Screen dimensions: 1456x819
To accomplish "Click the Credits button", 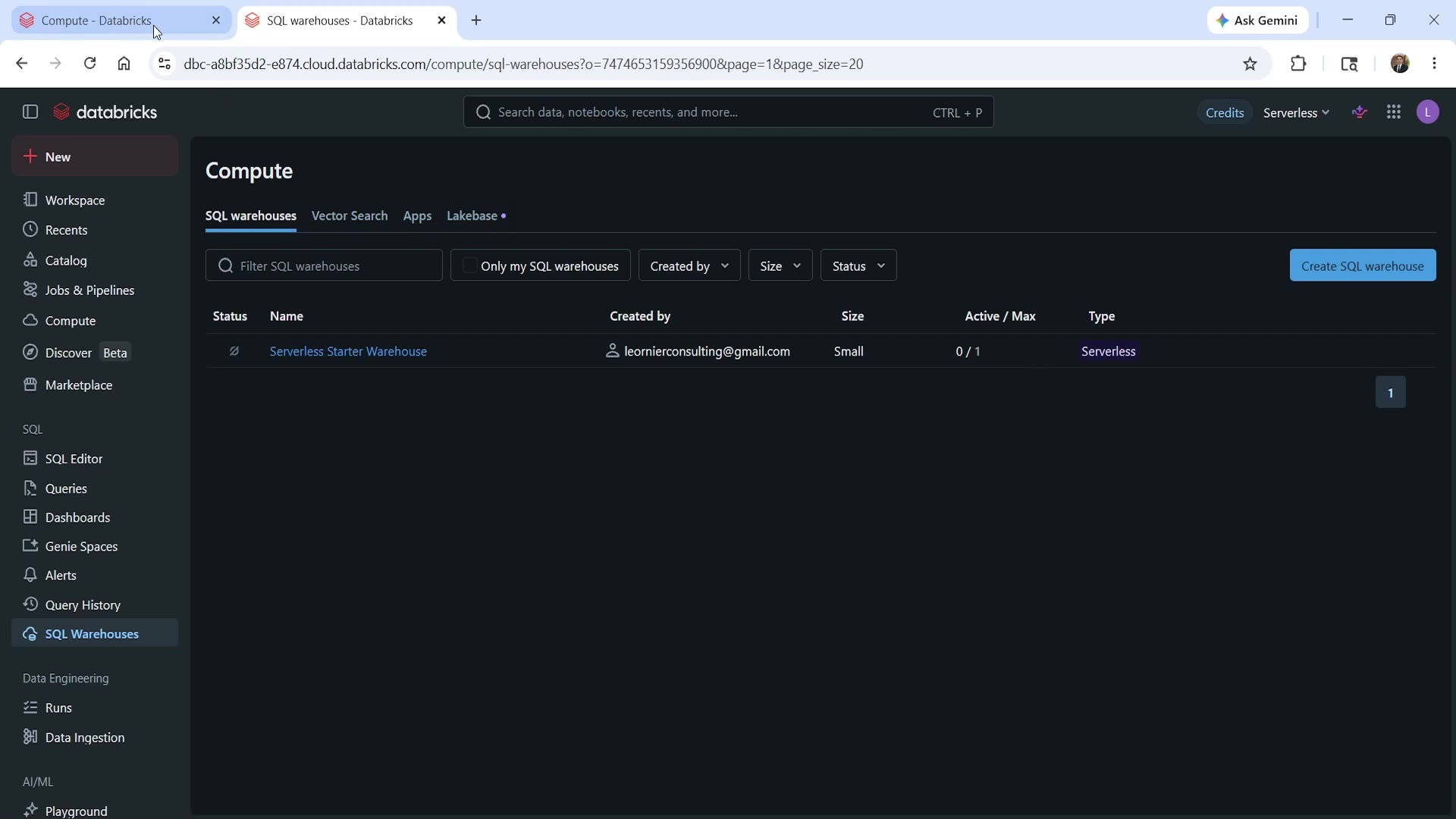I will click(x=1225, y=113).
